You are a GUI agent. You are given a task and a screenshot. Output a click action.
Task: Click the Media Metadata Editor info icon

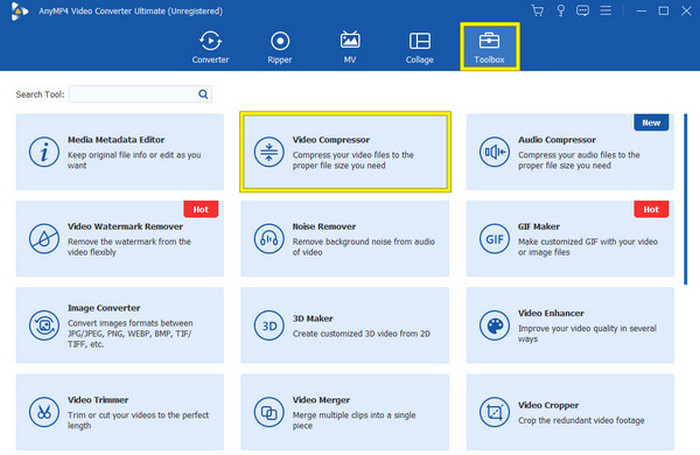coord(44,152)
